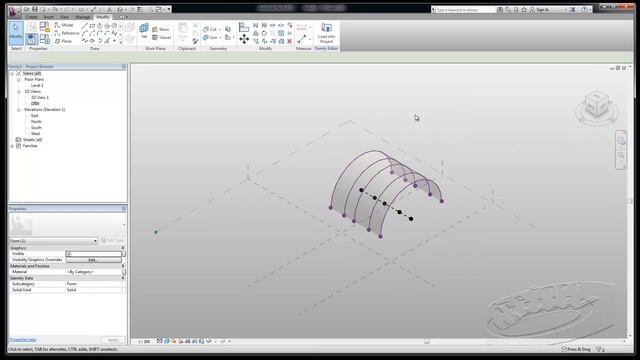Image resolution: width=640 pixels, height=360 pixels.
Task: Save the file from the quick access toolbar
Action: (x=35, y=9)
